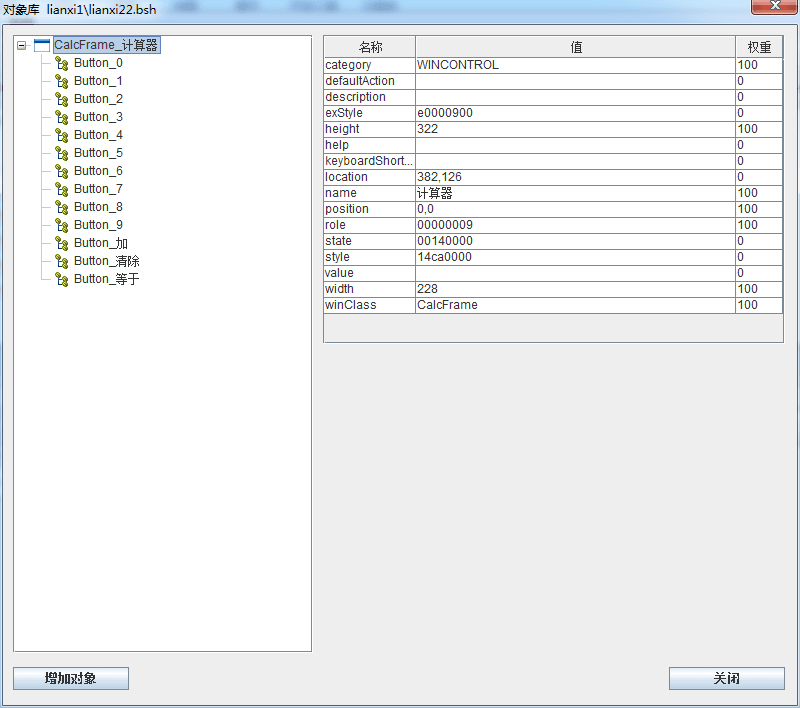
Task: Click the icon beside Button_5
Action: 61,153
